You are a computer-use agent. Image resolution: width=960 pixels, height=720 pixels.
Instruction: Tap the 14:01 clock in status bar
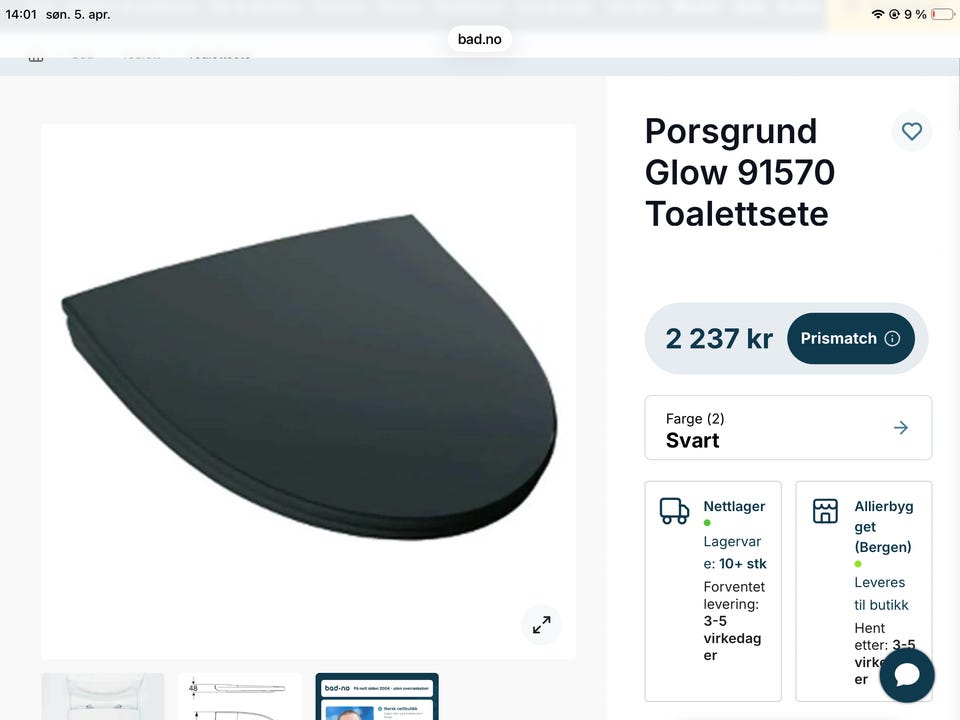tap(21, 14)
